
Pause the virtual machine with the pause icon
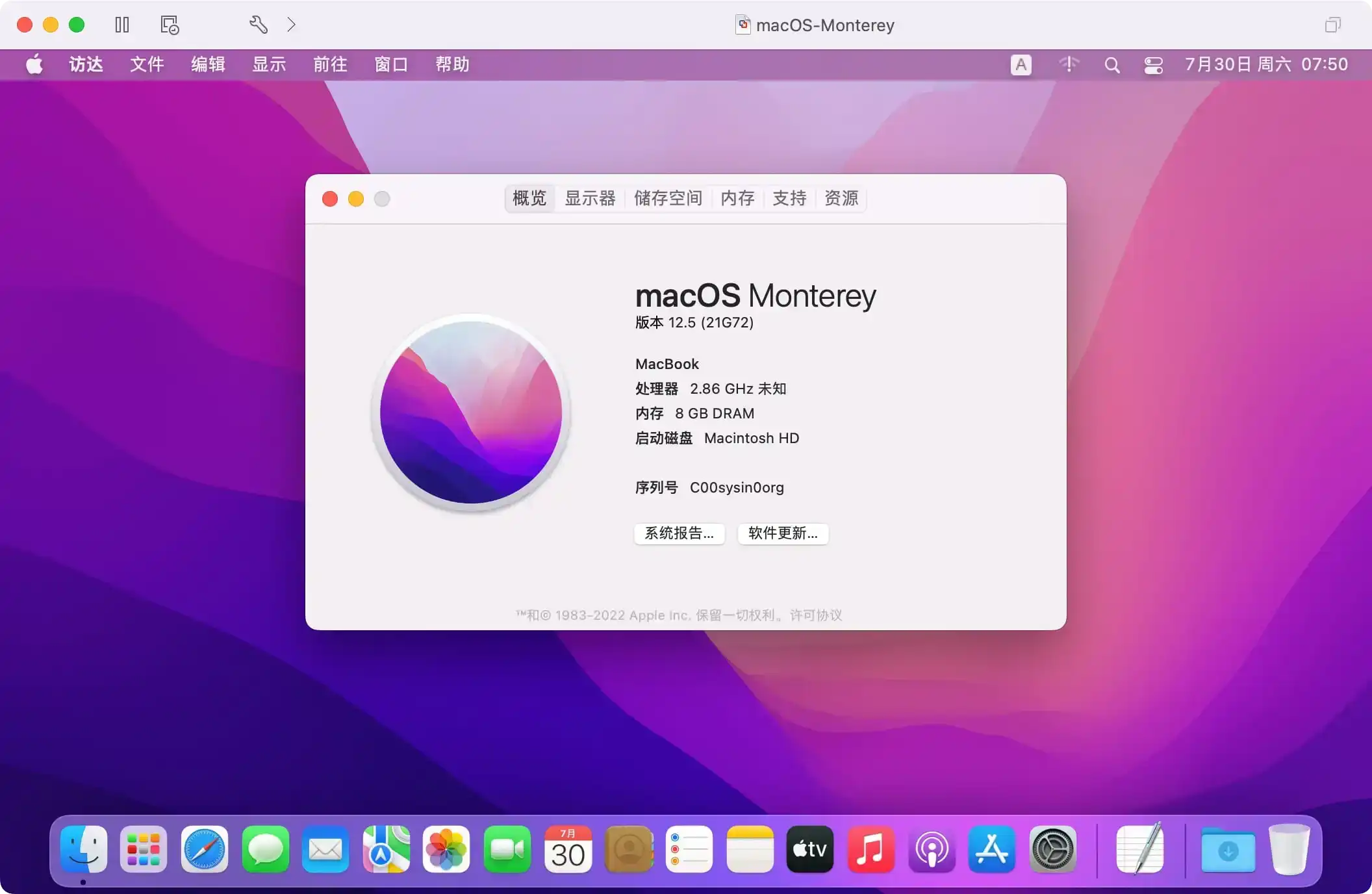[122, 25]
